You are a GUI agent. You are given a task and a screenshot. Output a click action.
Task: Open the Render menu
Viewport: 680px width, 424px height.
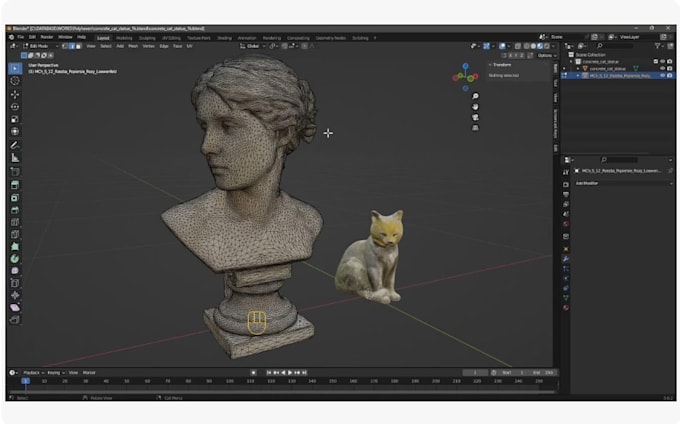47,37
